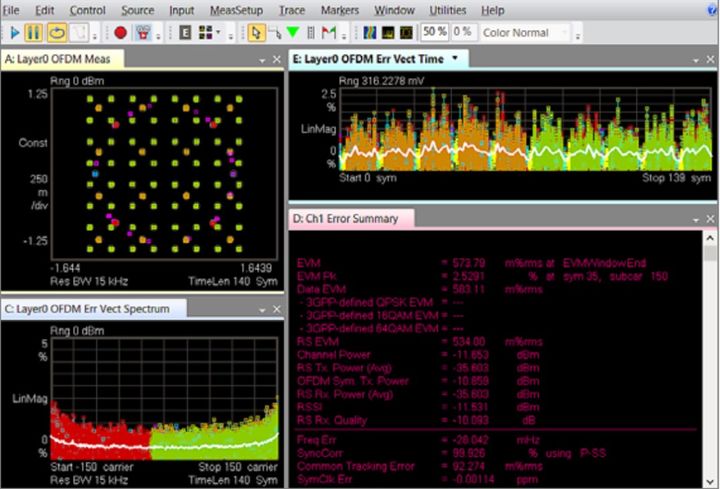Select the arrow pointer tool

[256, 32]
